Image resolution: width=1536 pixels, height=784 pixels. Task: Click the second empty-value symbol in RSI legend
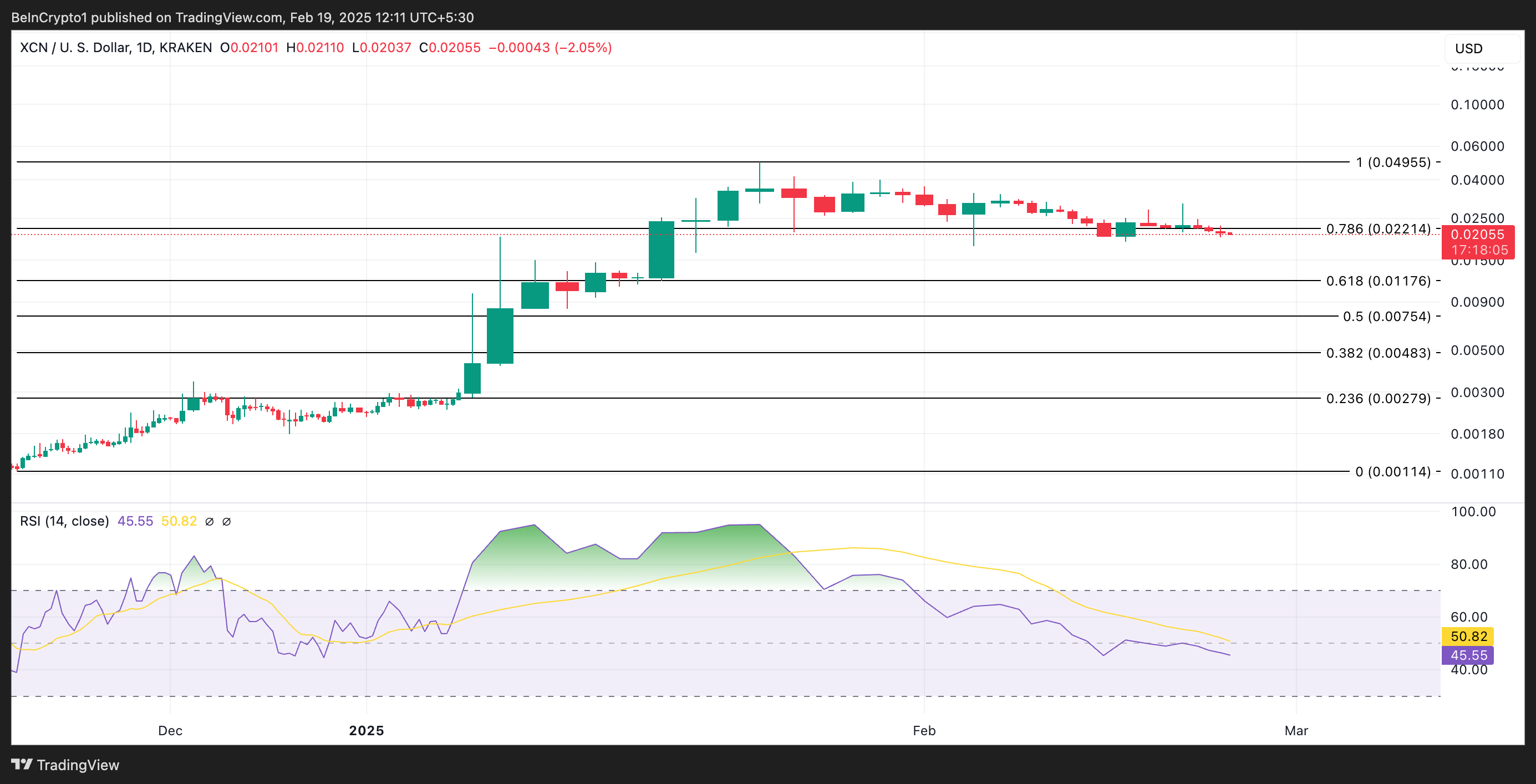227,522
